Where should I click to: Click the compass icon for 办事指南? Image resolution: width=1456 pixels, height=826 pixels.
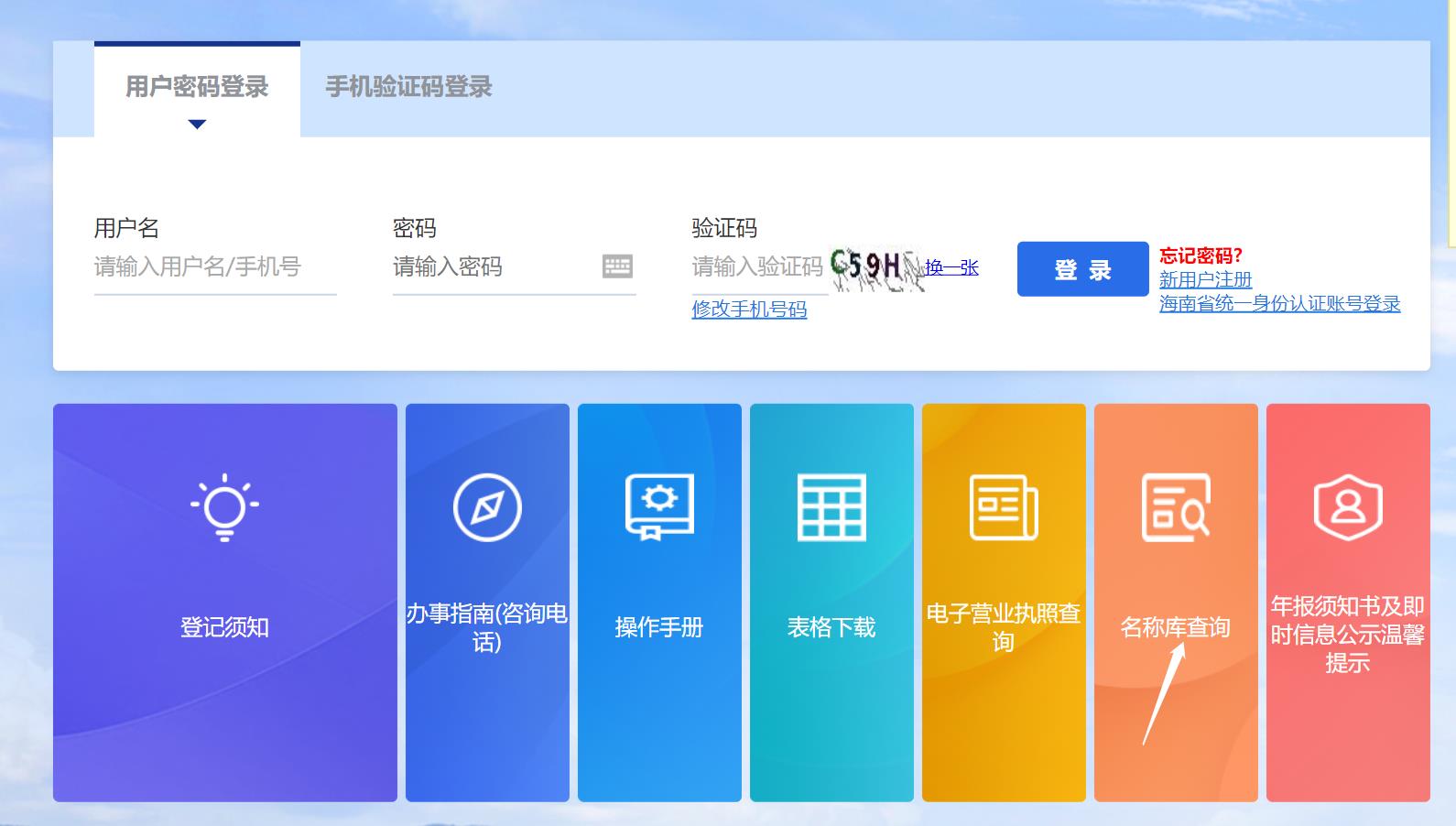[x=487, y=507]
